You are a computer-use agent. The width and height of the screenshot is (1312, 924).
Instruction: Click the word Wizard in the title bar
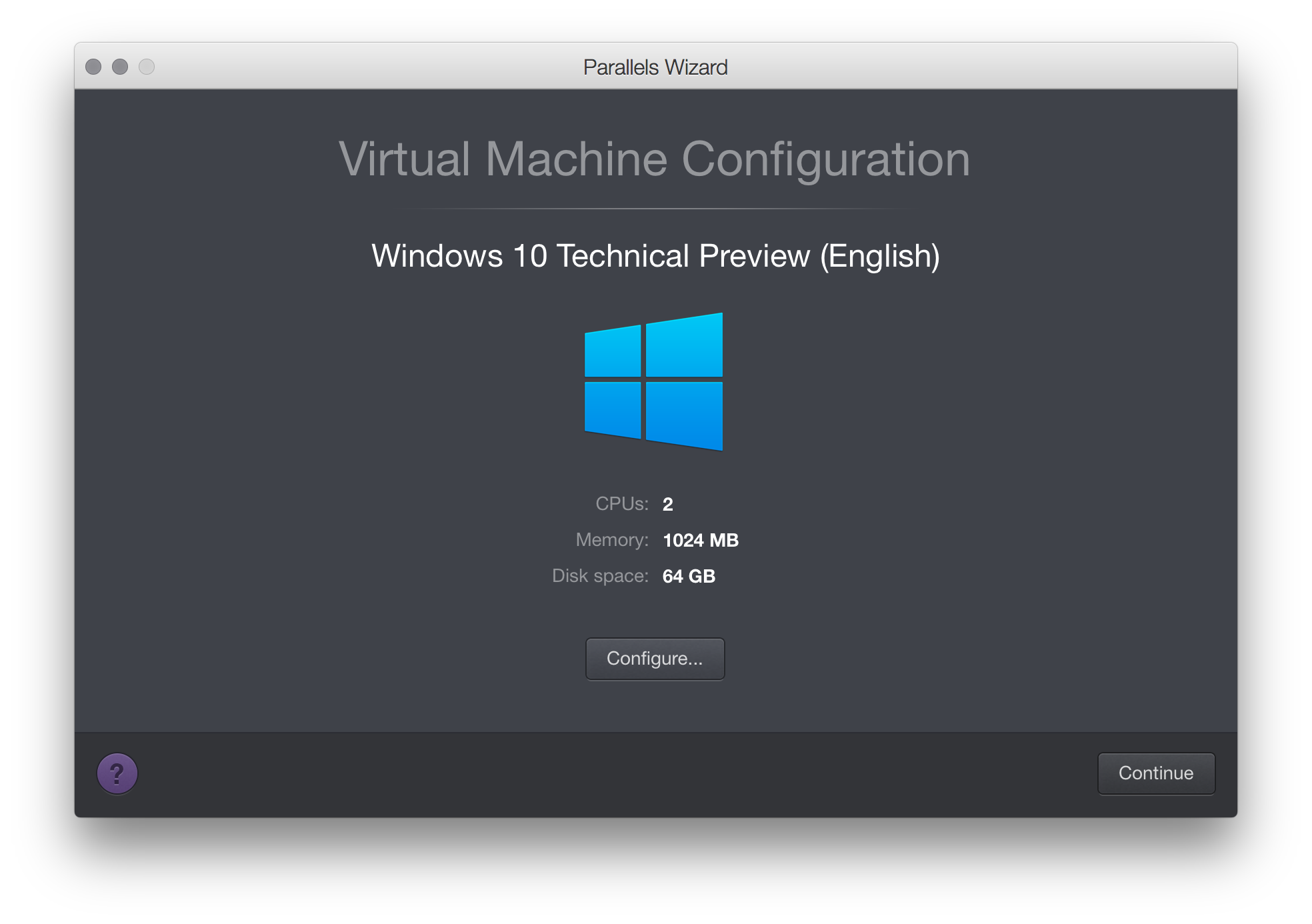[x=696, y=67]
